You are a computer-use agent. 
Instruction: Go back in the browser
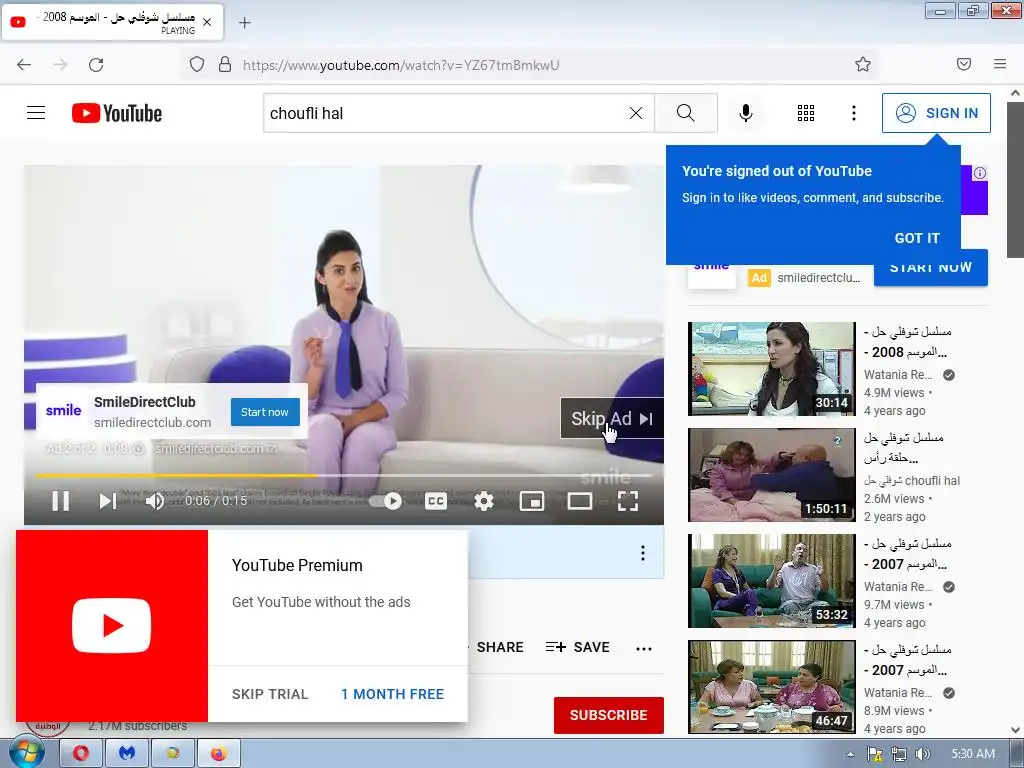click(24, 65)
